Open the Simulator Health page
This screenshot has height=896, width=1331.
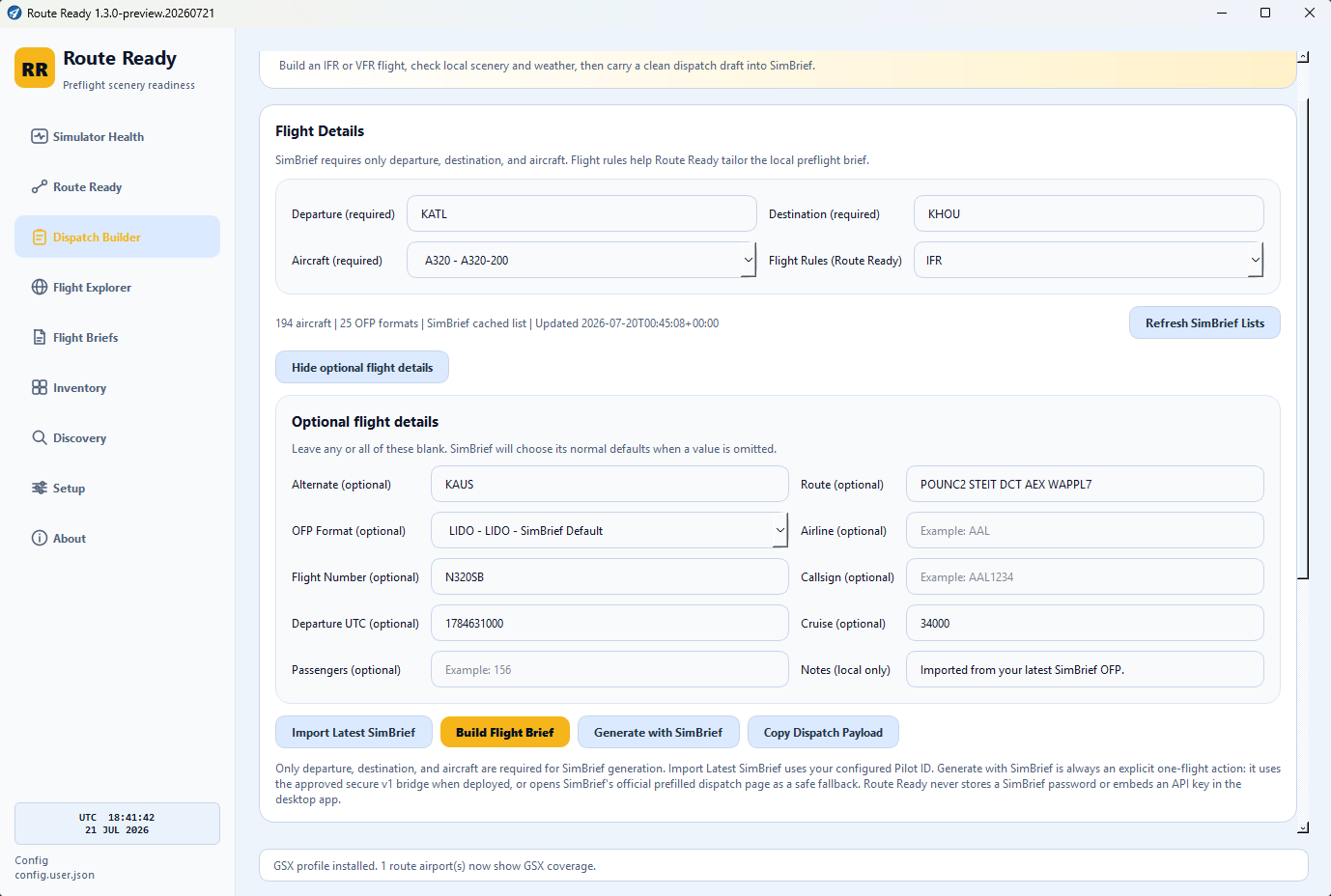click(x=117, y=136)
